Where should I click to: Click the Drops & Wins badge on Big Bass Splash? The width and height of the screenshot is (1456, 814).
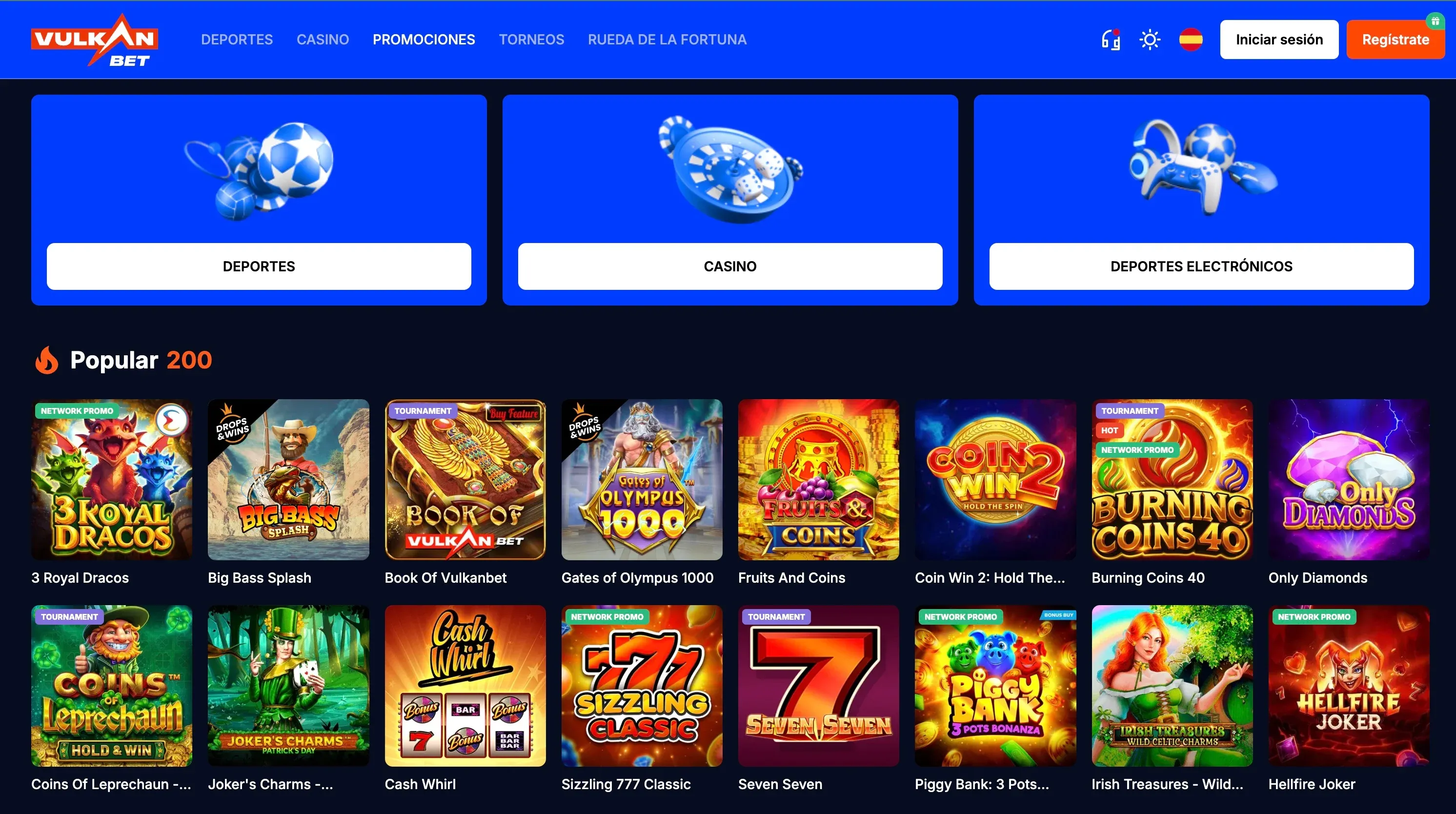[232, 428]
